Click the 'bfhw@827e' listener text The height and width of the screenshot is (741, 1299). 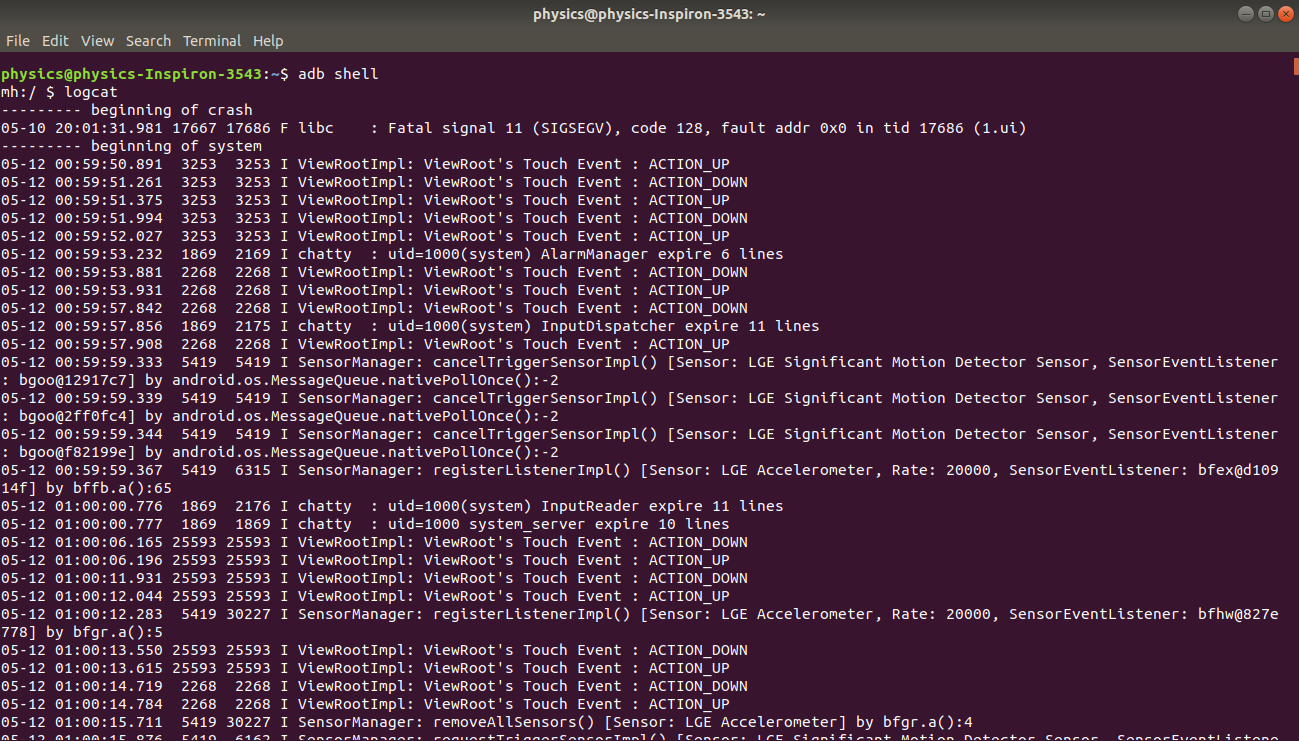pyautogui.click(x=1238, y=614)
